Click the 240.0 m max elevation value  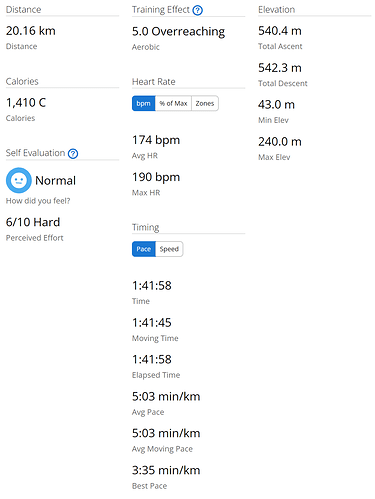pyautogui.click(x=280, y=142)
